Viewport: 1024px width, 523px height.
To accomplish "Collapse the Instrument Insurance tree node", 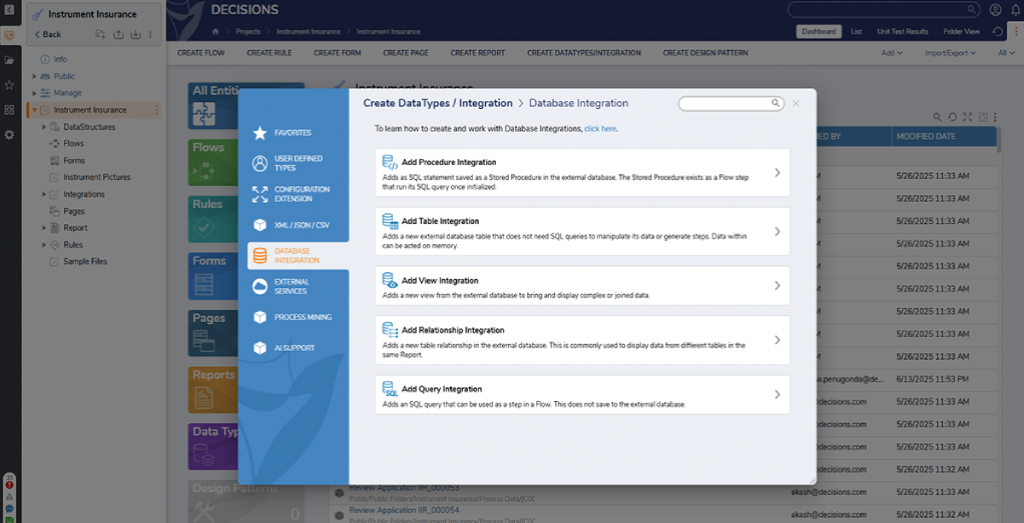I will pyautogui.click(x=35, y=110).
